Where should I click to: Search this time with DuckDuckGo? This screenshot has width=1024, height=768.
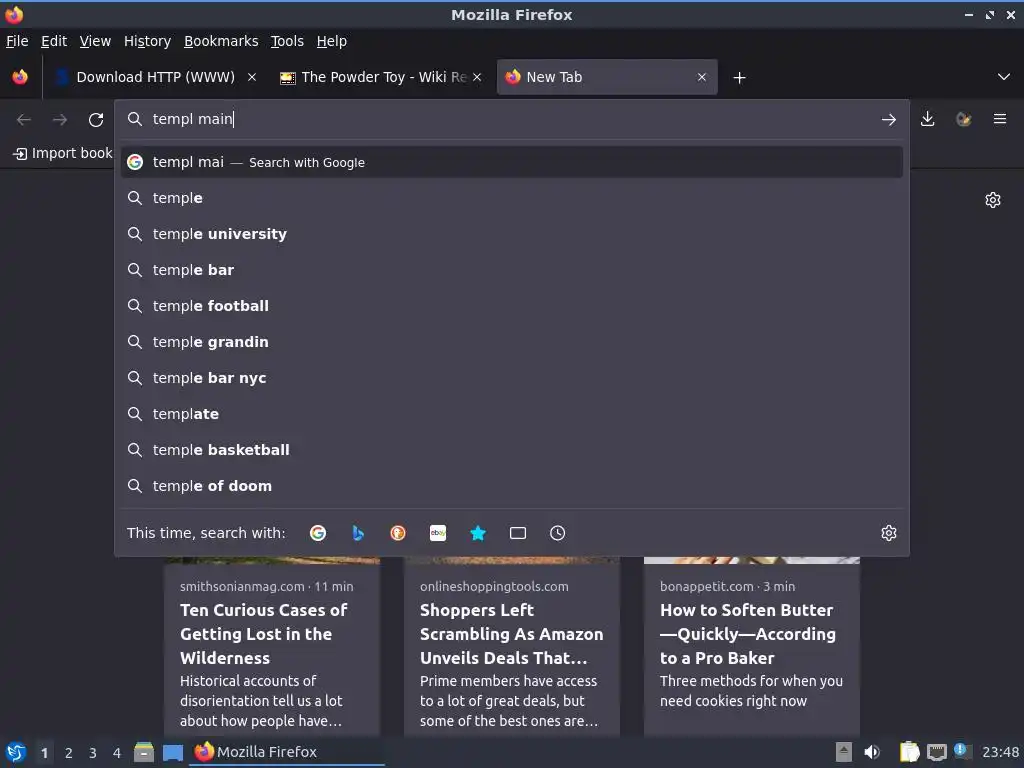(398, 533)
